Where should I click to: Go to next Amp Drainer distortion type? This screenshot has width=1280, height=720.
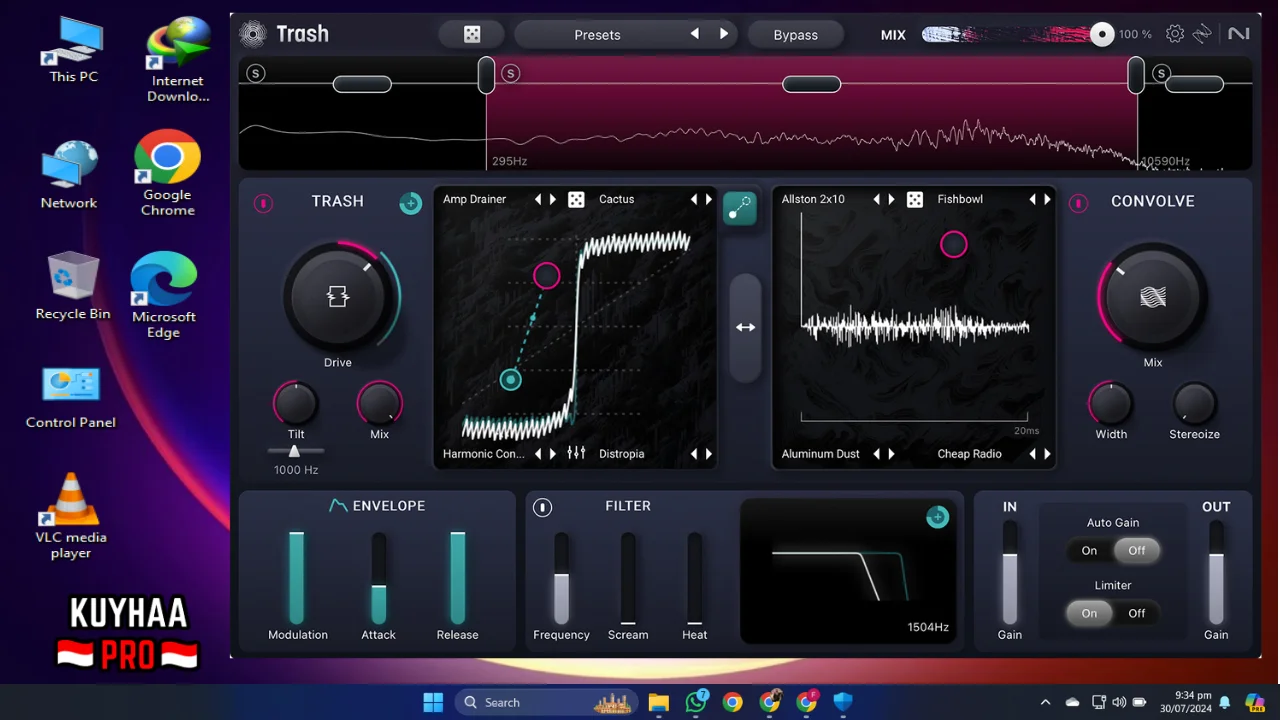552,200
